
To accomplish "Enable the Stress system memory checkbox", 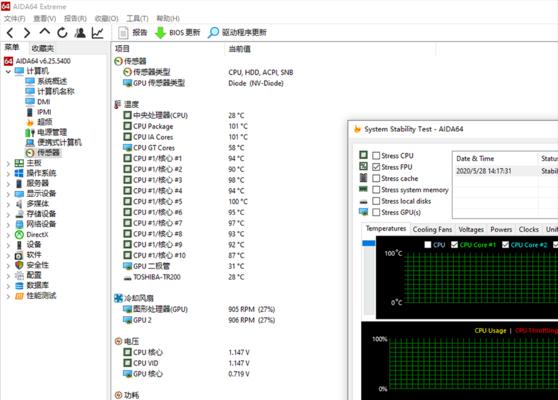I will click(x=376, y=190).
